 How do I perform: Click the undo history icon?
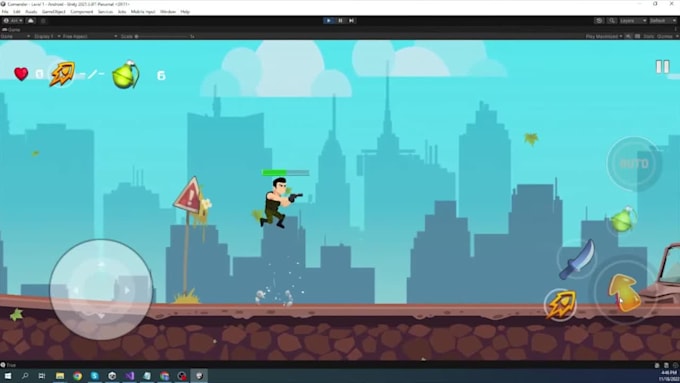tap(599, 20)
